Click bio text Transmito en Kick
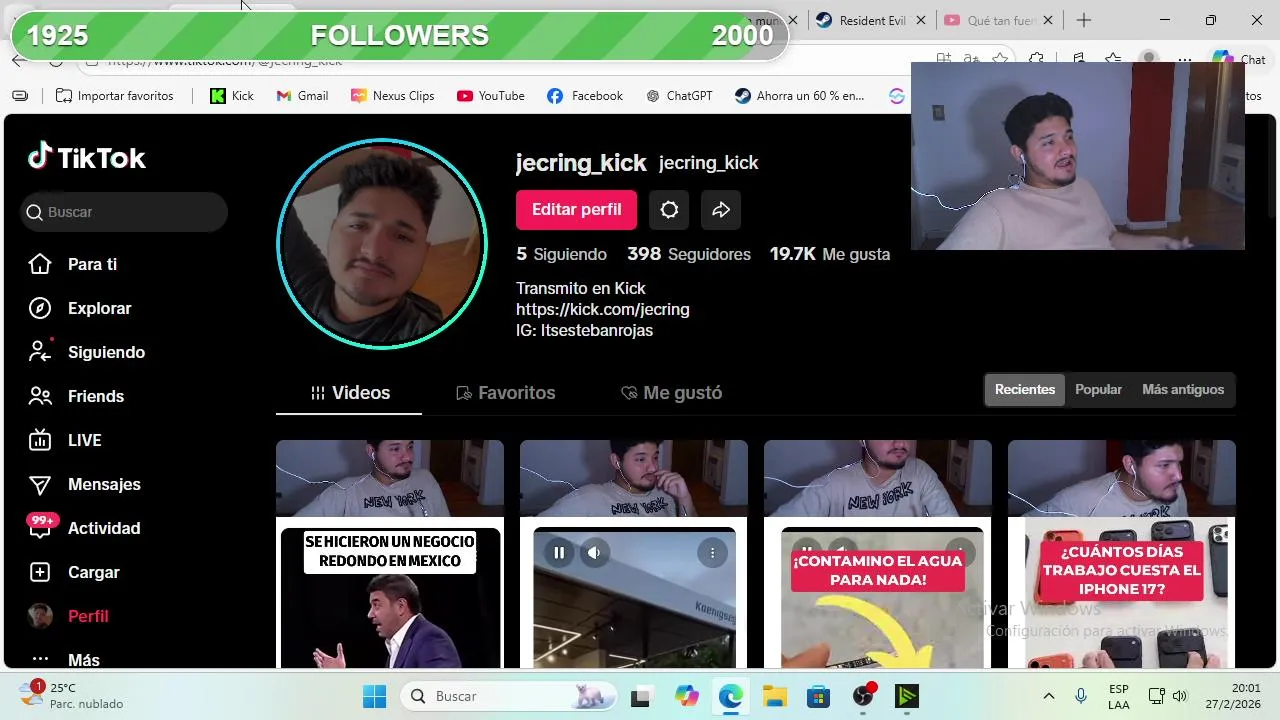 (x=581, y=288)
